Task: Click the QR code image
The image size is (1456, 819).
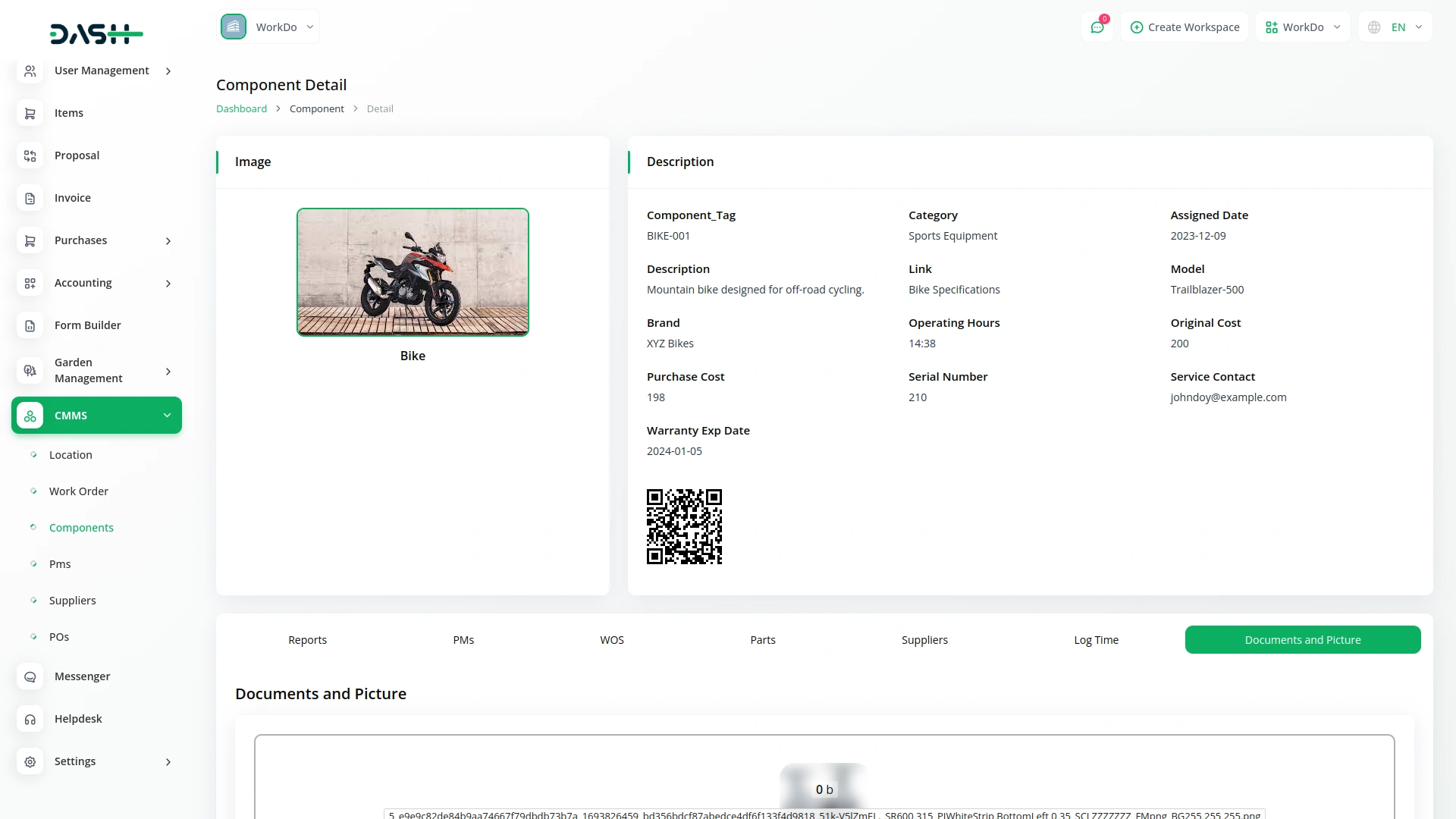Action: 683,526
